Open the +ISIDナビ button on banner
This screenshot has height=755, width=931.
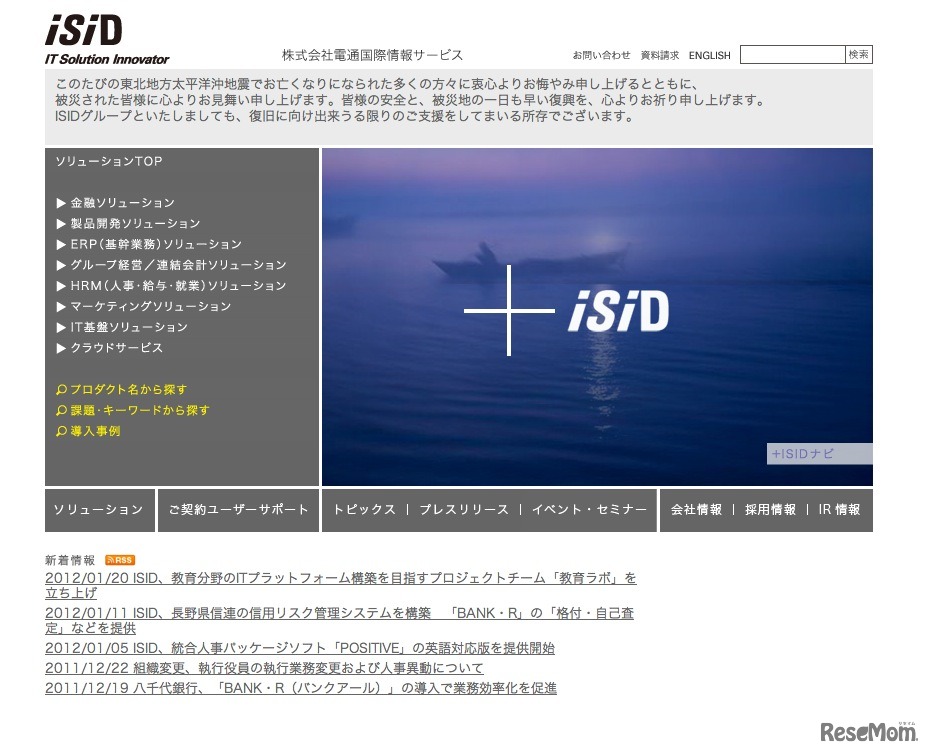[x=819, y=454]
